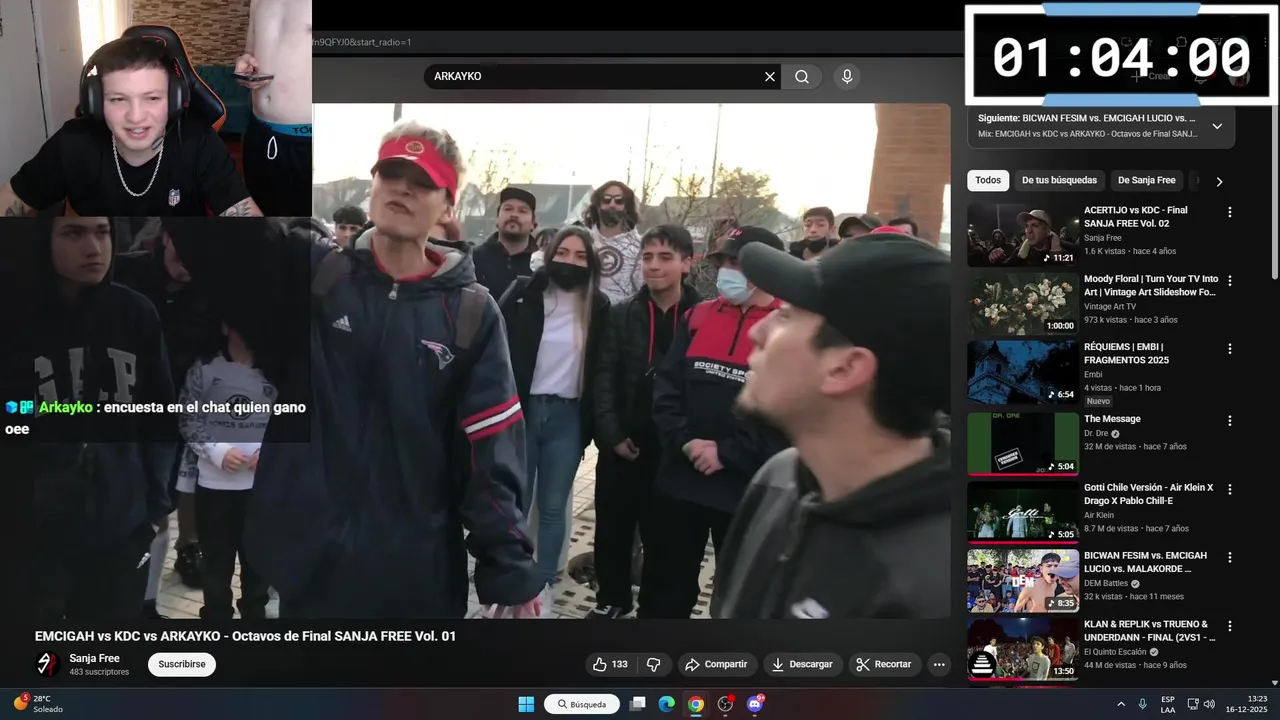
Task: Open Microsoft Edge from taskbar
Action: pyautogui.click(x=667, y=704)
